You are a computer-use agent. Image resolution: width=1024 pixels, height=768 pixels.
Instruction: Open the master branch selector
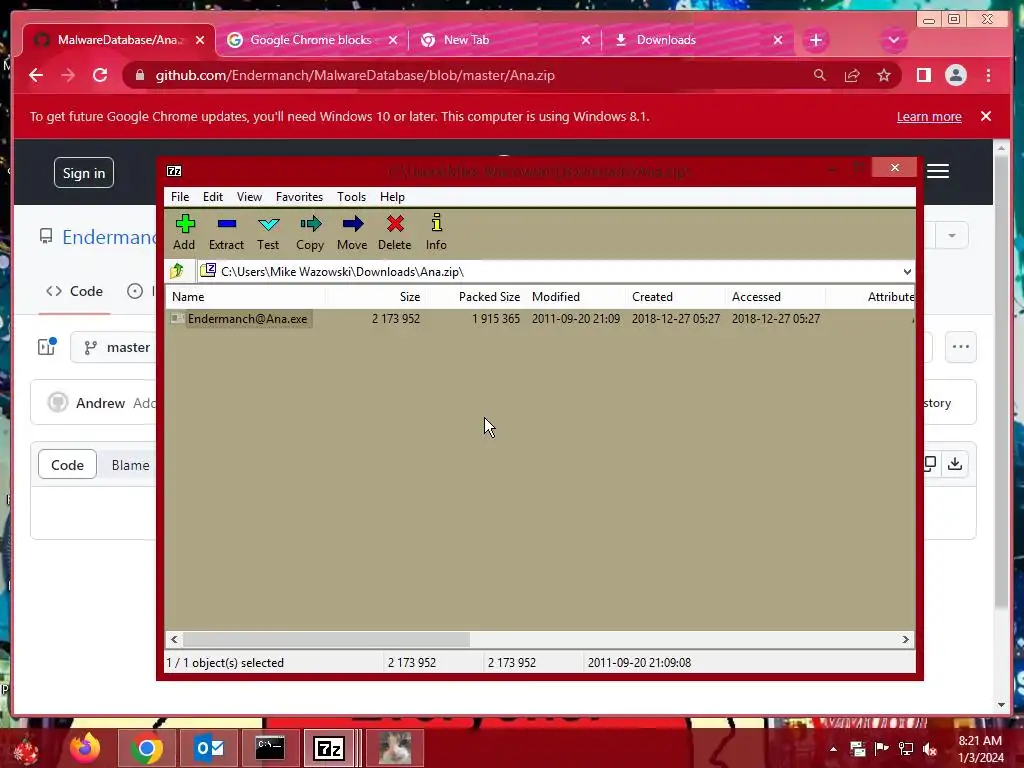(x=118, y=347)
